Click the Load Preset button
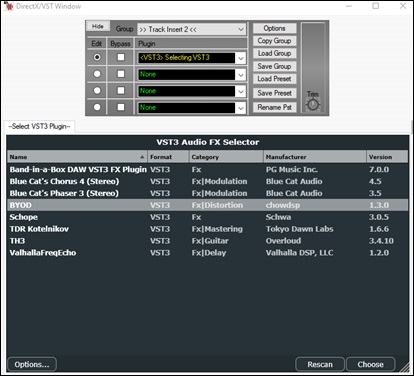Screen dimensions: 414x376 click(274, 79)
